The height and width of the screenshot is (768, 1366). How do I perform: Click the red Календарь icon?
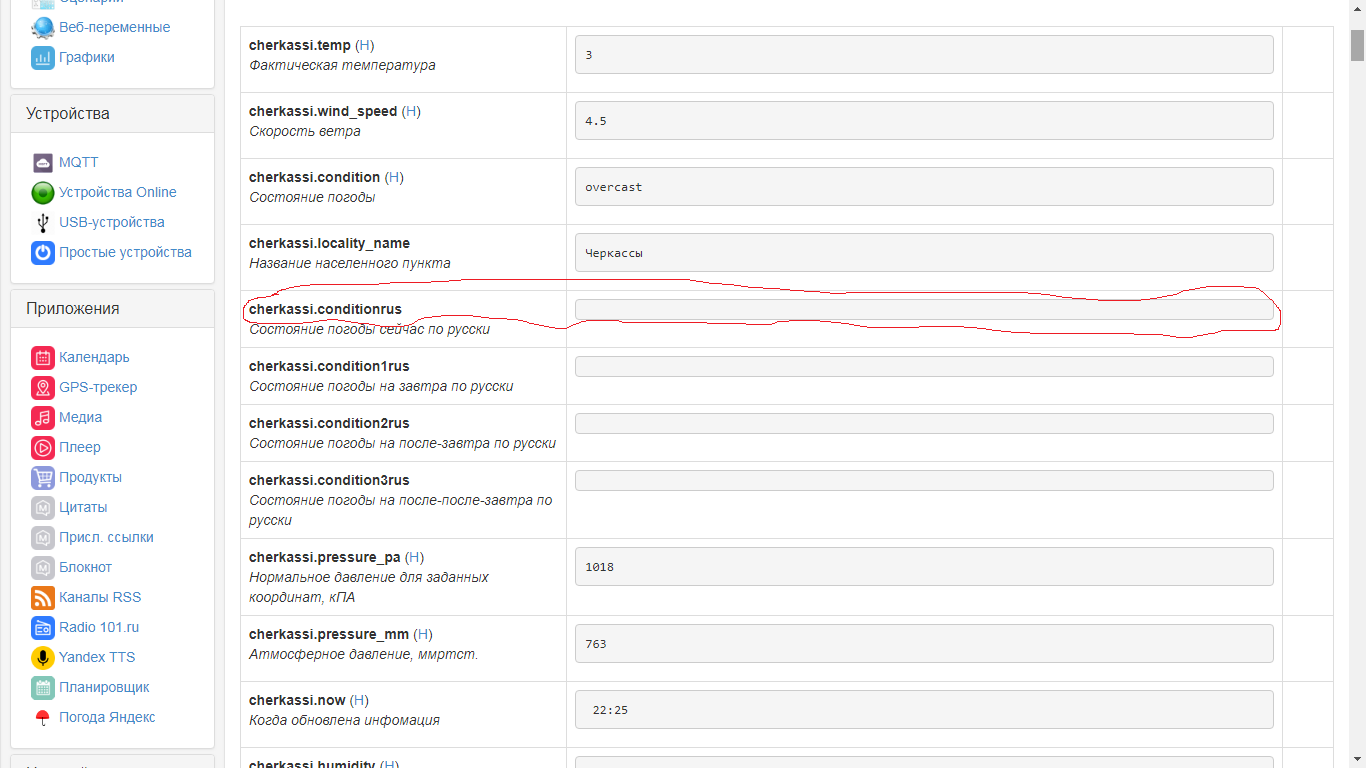point(42,357)
